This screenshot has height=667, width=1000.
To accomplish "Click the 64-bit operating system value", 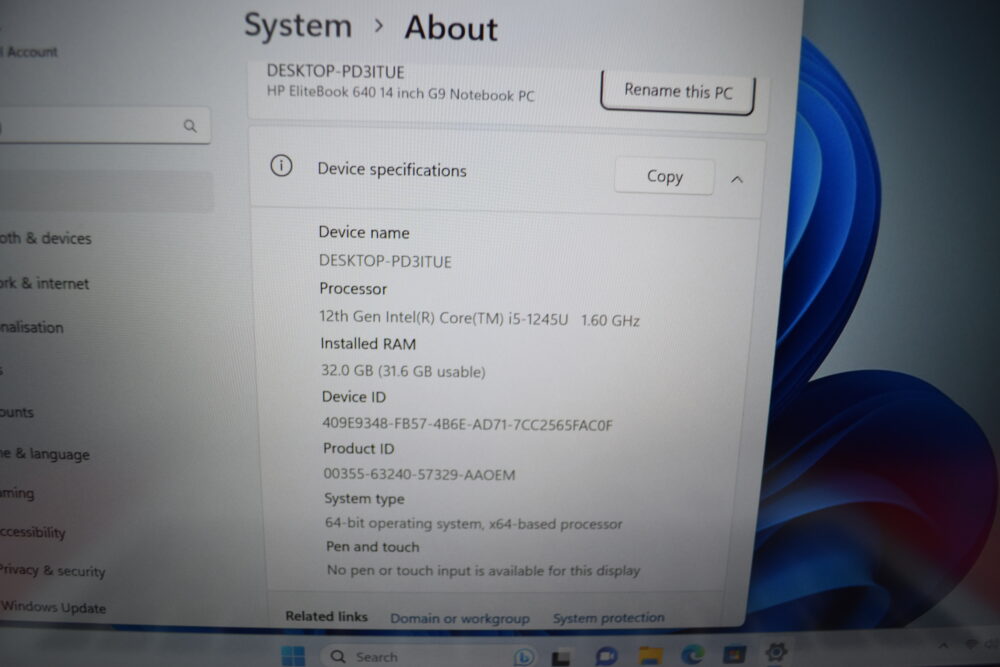I will point(473,524).
